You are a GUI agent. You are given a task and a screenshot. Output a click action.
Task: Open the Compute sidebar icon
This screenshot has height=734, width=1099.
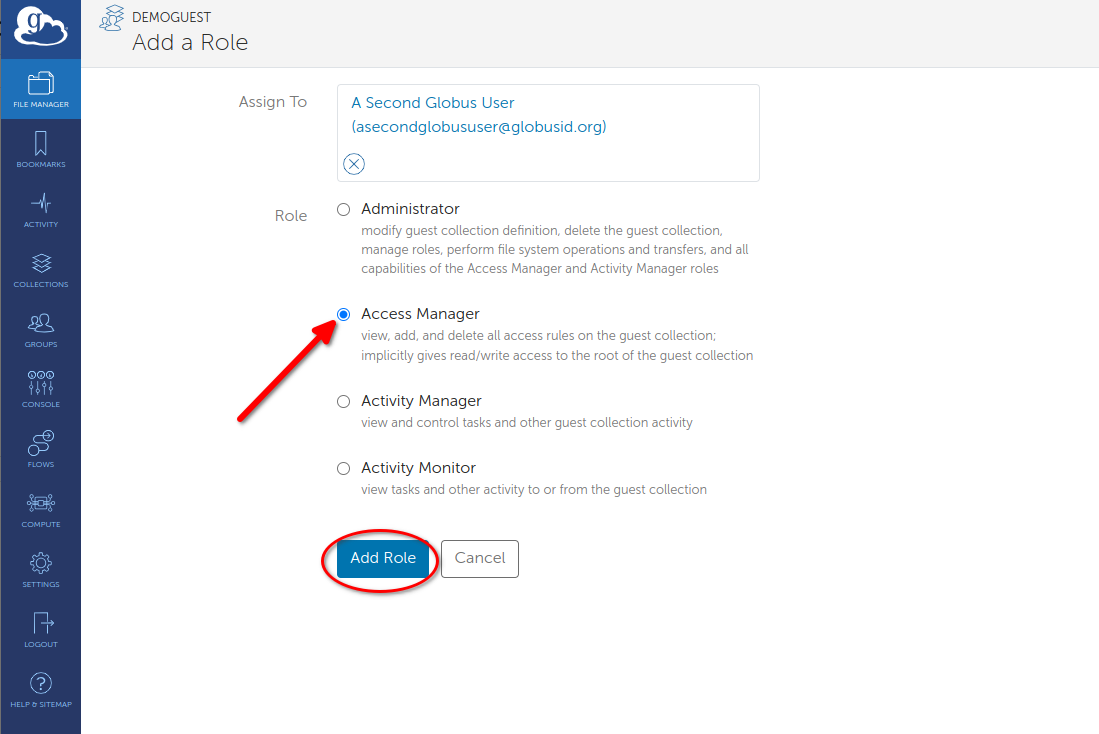point(41,509)
